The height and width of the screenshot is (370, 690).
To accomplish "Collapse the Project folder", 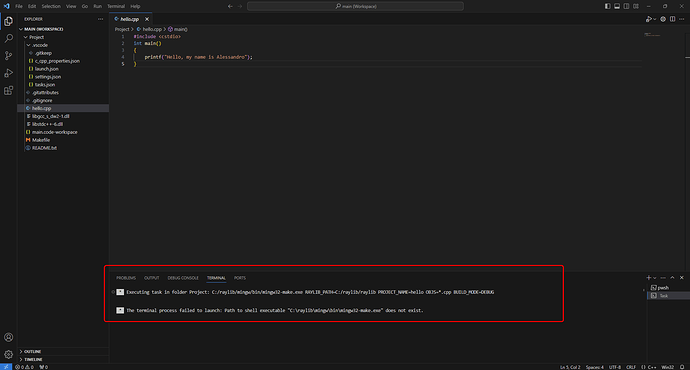I will click(63, 37).
